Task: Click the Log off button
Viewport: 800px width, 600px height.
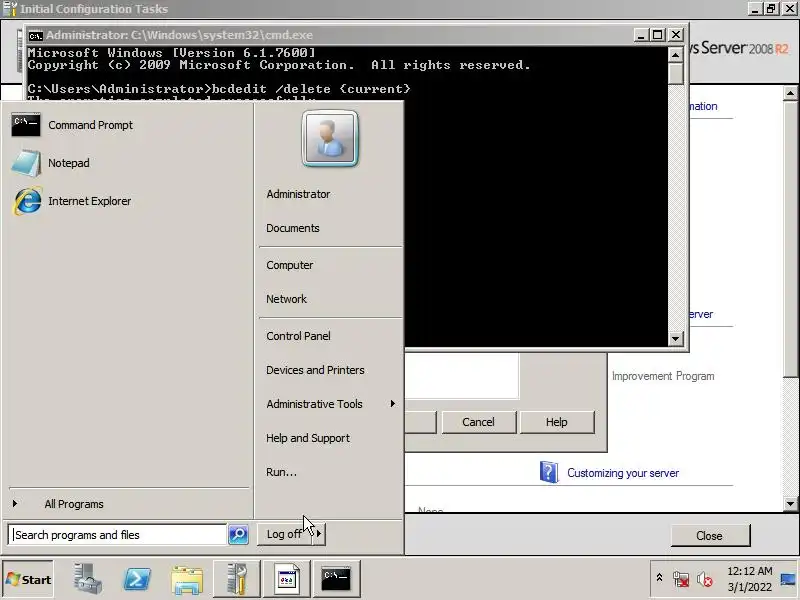Action: pos(284,534)
